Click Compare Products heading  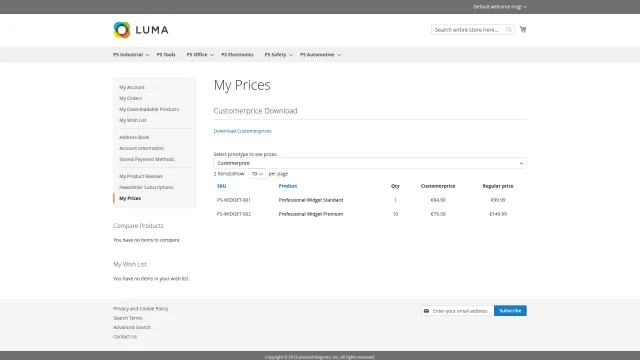(138, 226)
